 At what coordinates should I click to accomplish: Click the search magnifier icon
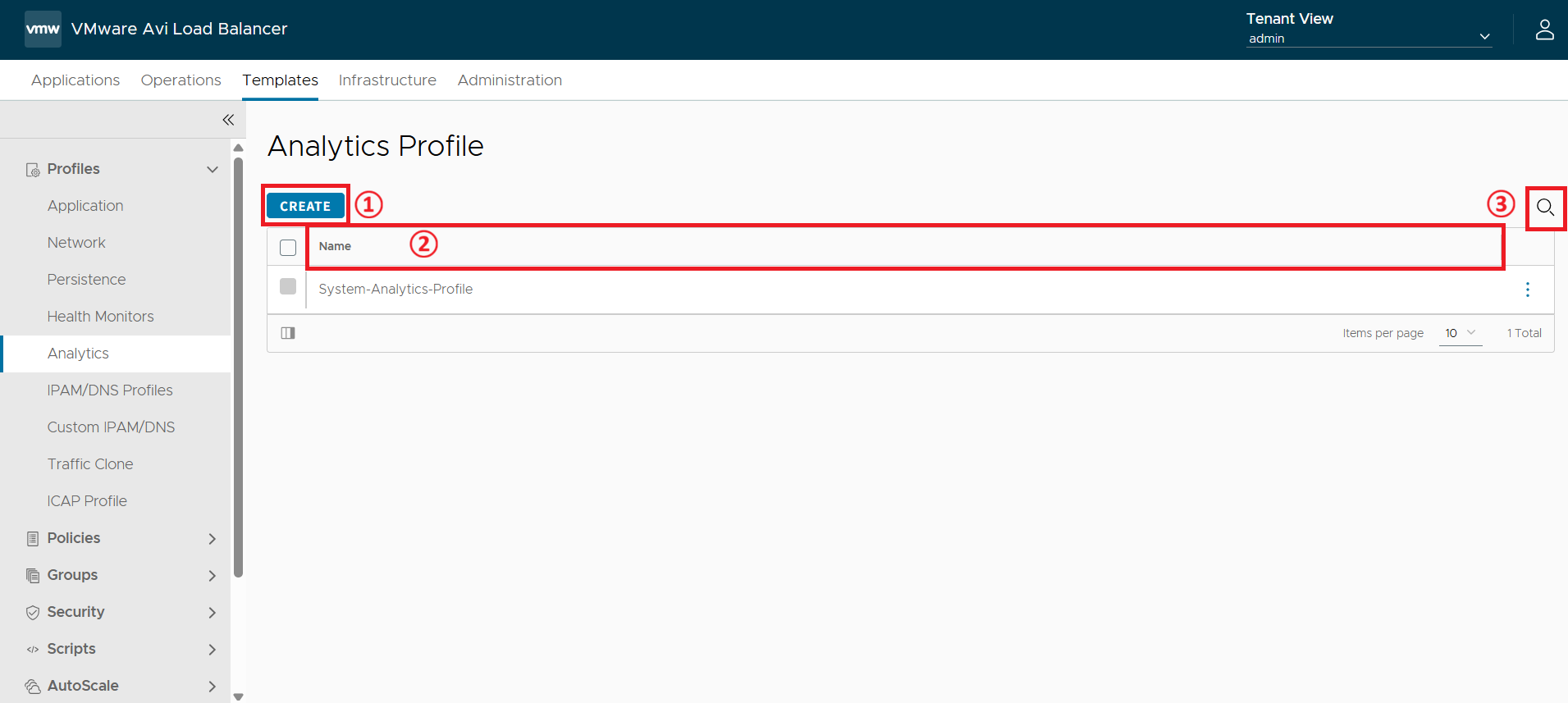click(1545, 208)
